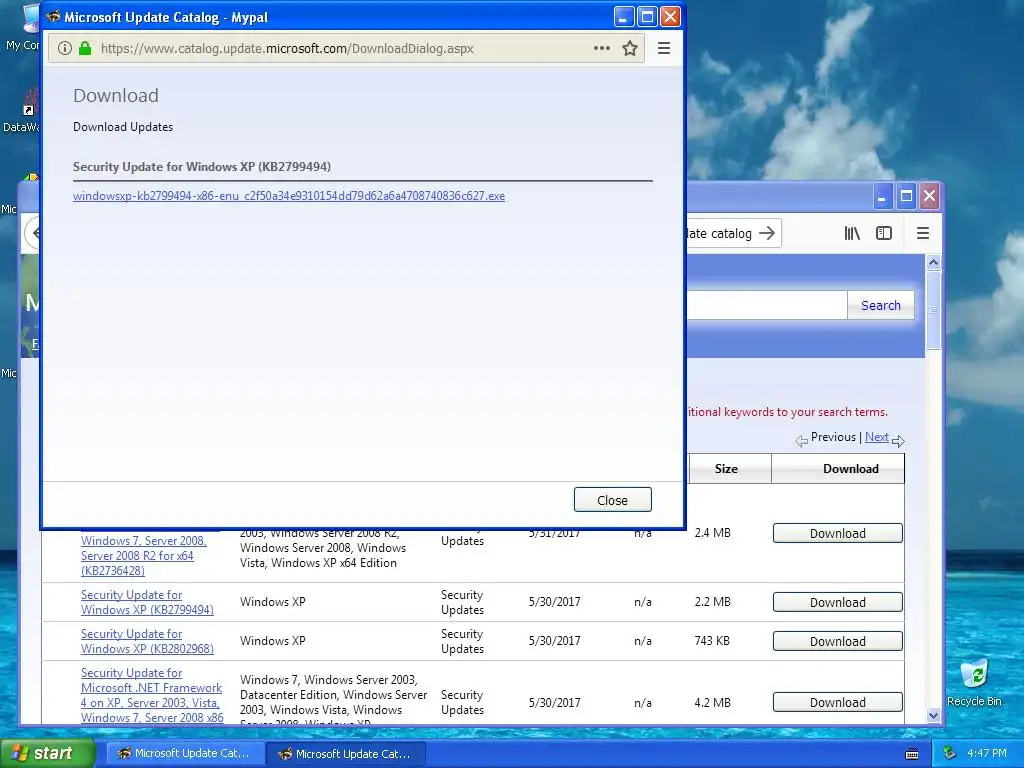Viewport: 1024px width, 768px height.
Task: Click the security shield tray icon
Action: (x=949, y=754)
